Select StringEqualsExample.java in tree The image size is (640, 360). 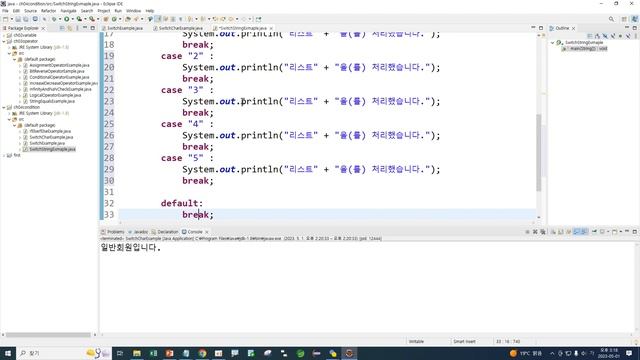(52, 101)
